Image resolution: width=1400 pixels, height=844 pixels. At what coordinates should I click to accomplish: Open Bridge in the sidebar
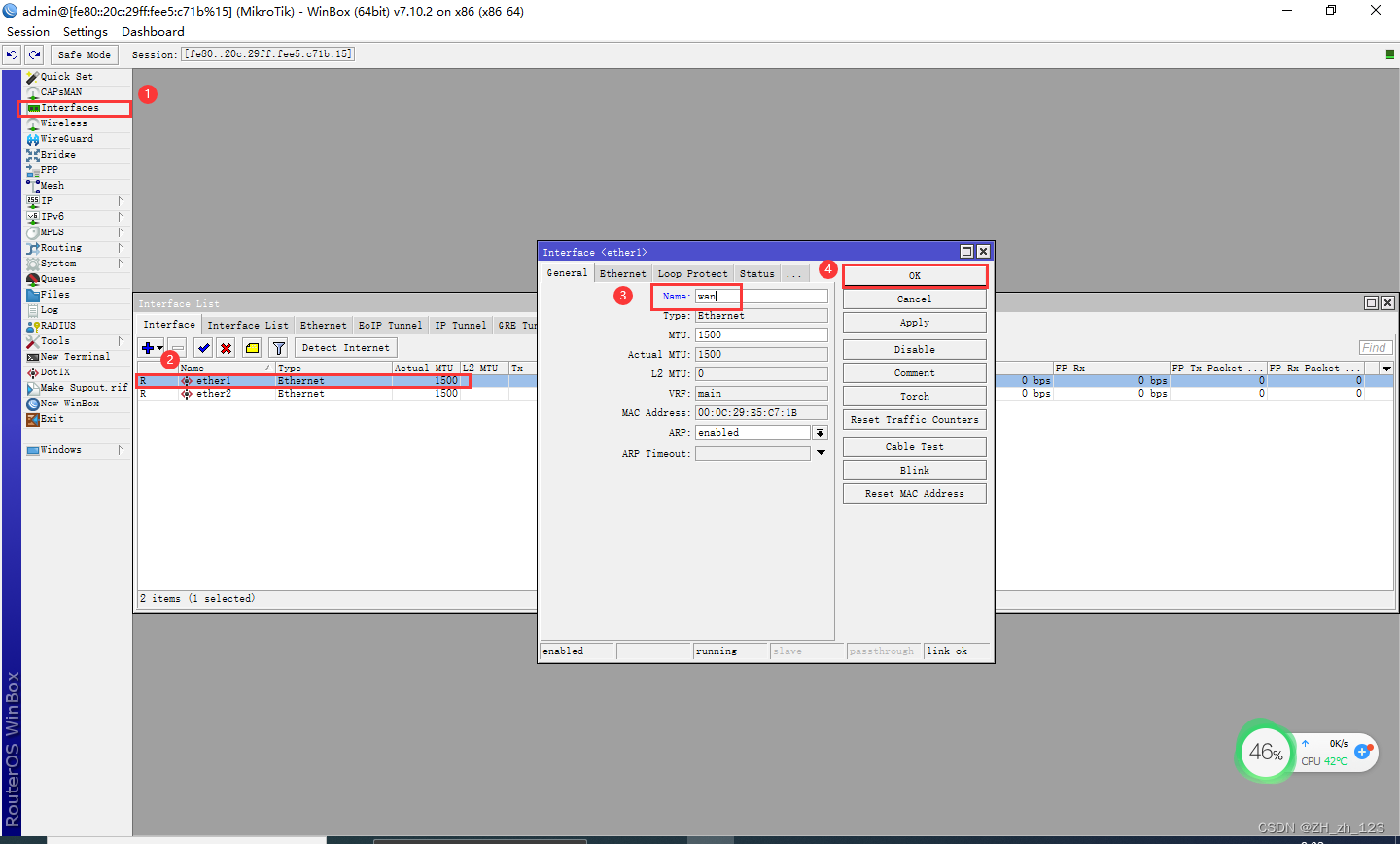coord(57,155)
